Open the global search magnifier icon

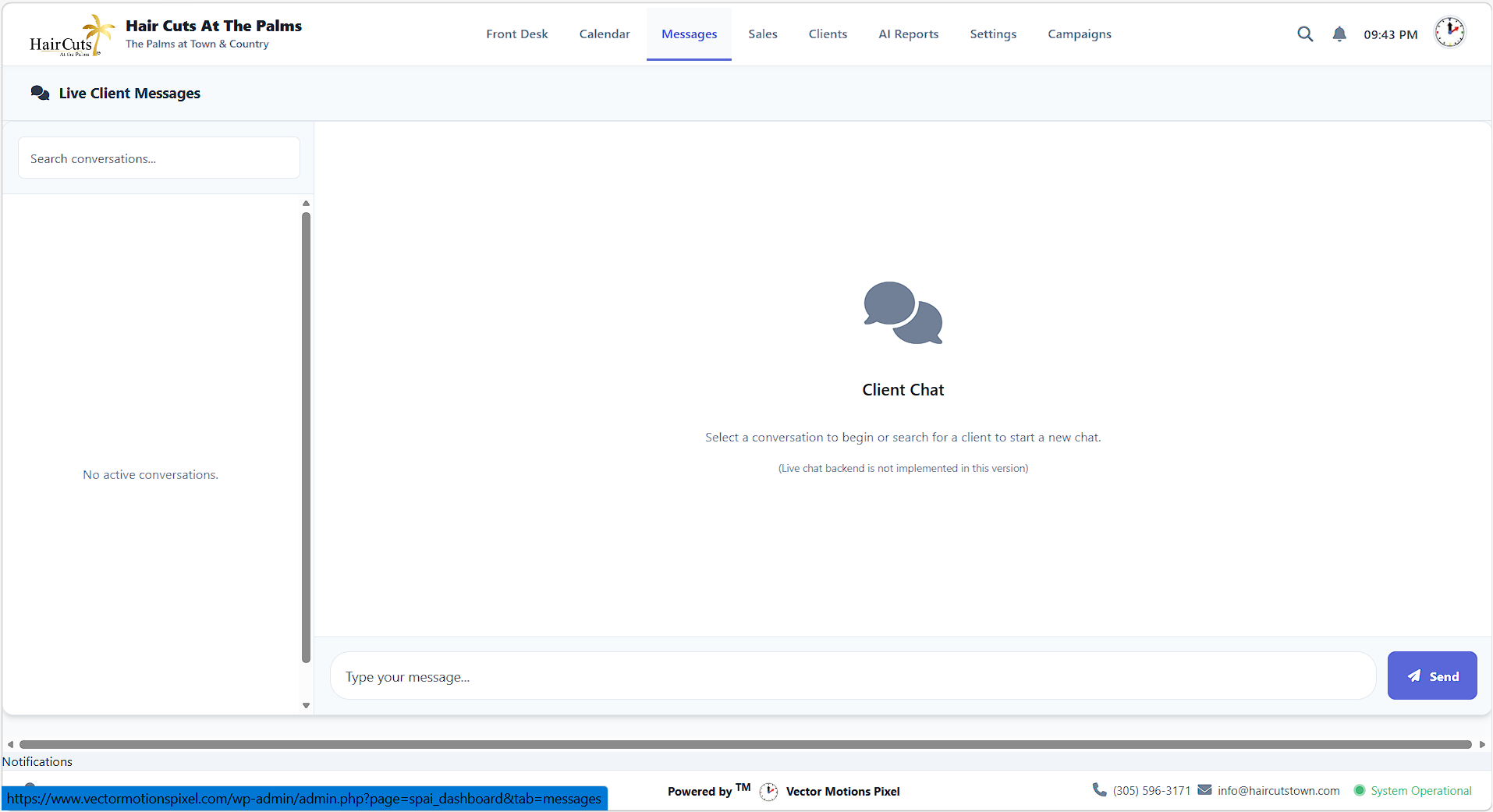tap(1305, 34)
